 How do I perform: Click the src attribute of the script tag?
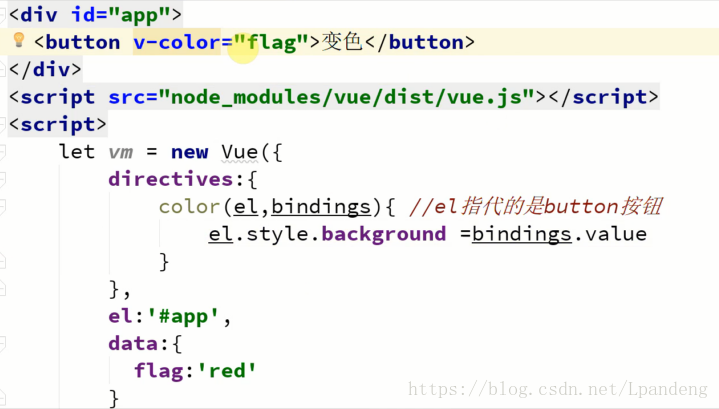tap(127, 97)
